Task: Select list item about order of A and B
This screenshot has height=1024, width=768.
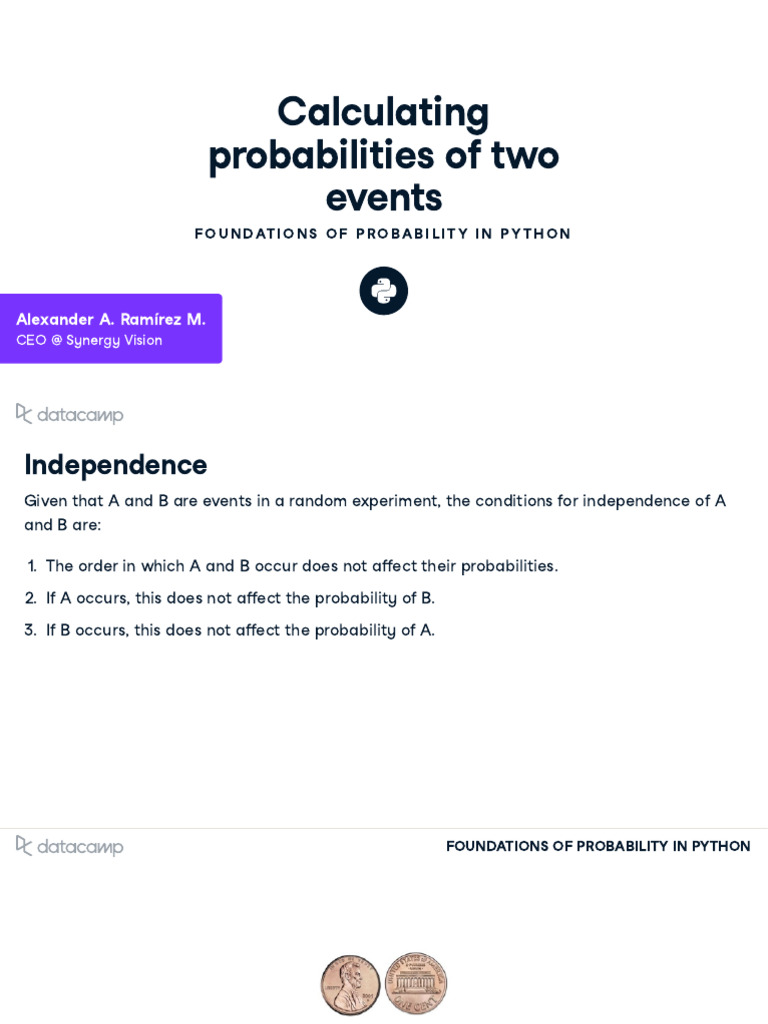Action: pos(301,566)
